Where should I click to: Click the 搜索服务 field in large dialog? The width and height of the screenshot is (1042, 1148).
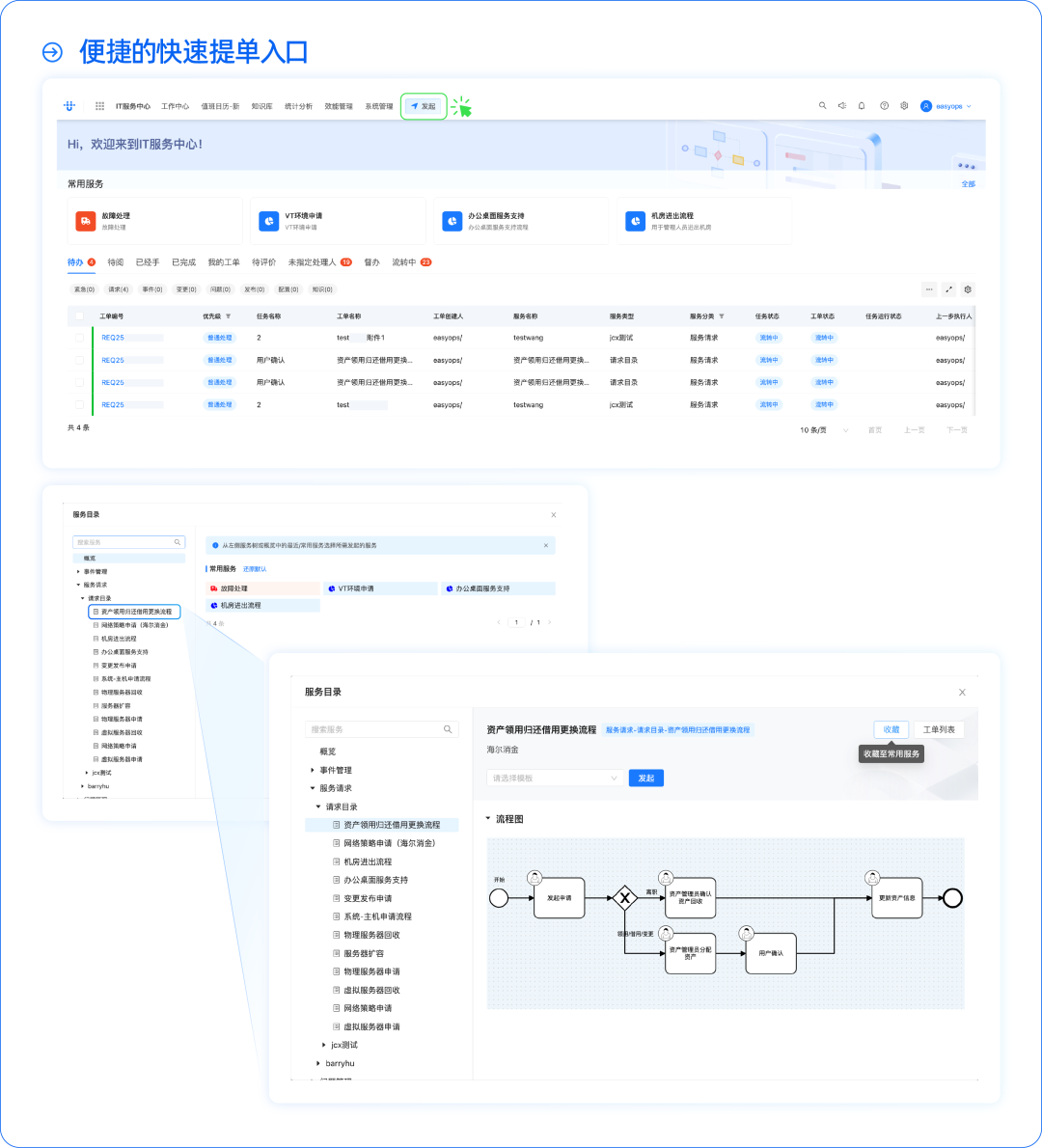381,729
